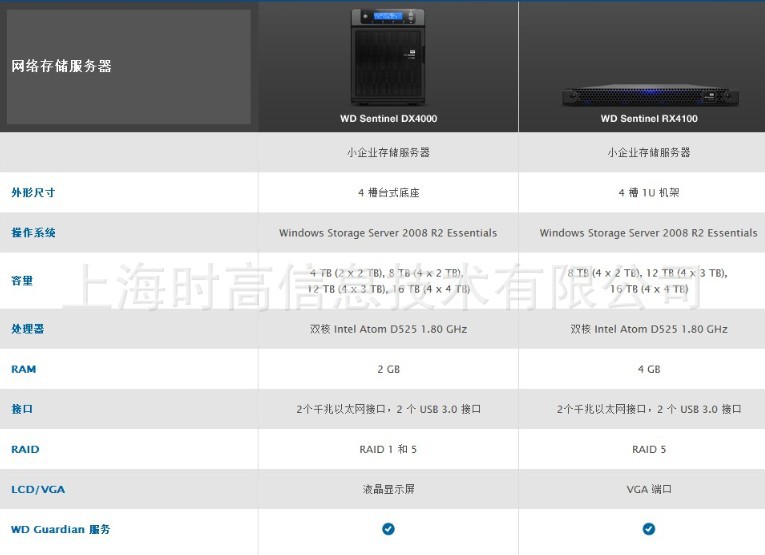
Task: Click the 4 GB RAM value
Action: 649,369
